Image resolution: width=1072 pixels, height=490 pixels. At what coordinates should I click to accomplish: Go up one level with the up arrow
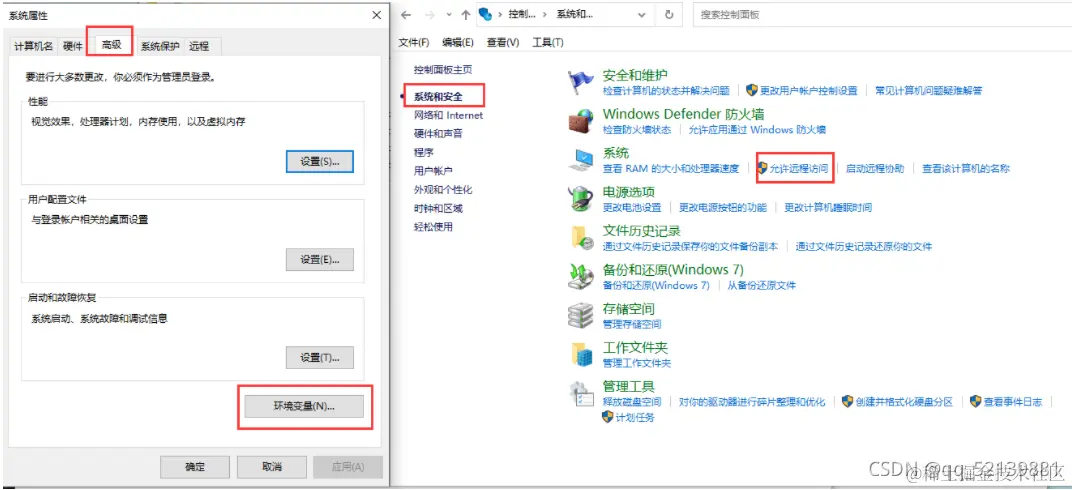466,14
